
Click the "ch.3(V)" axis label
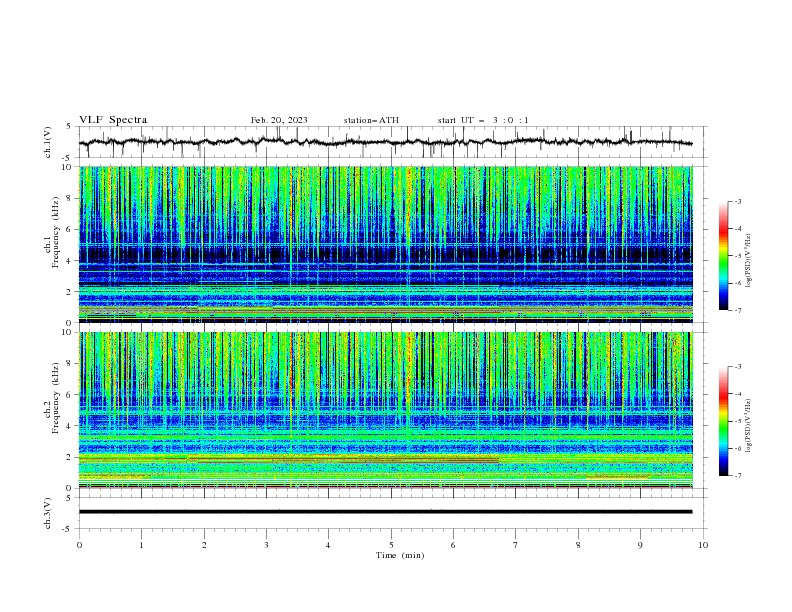click(x=48, y=513)
